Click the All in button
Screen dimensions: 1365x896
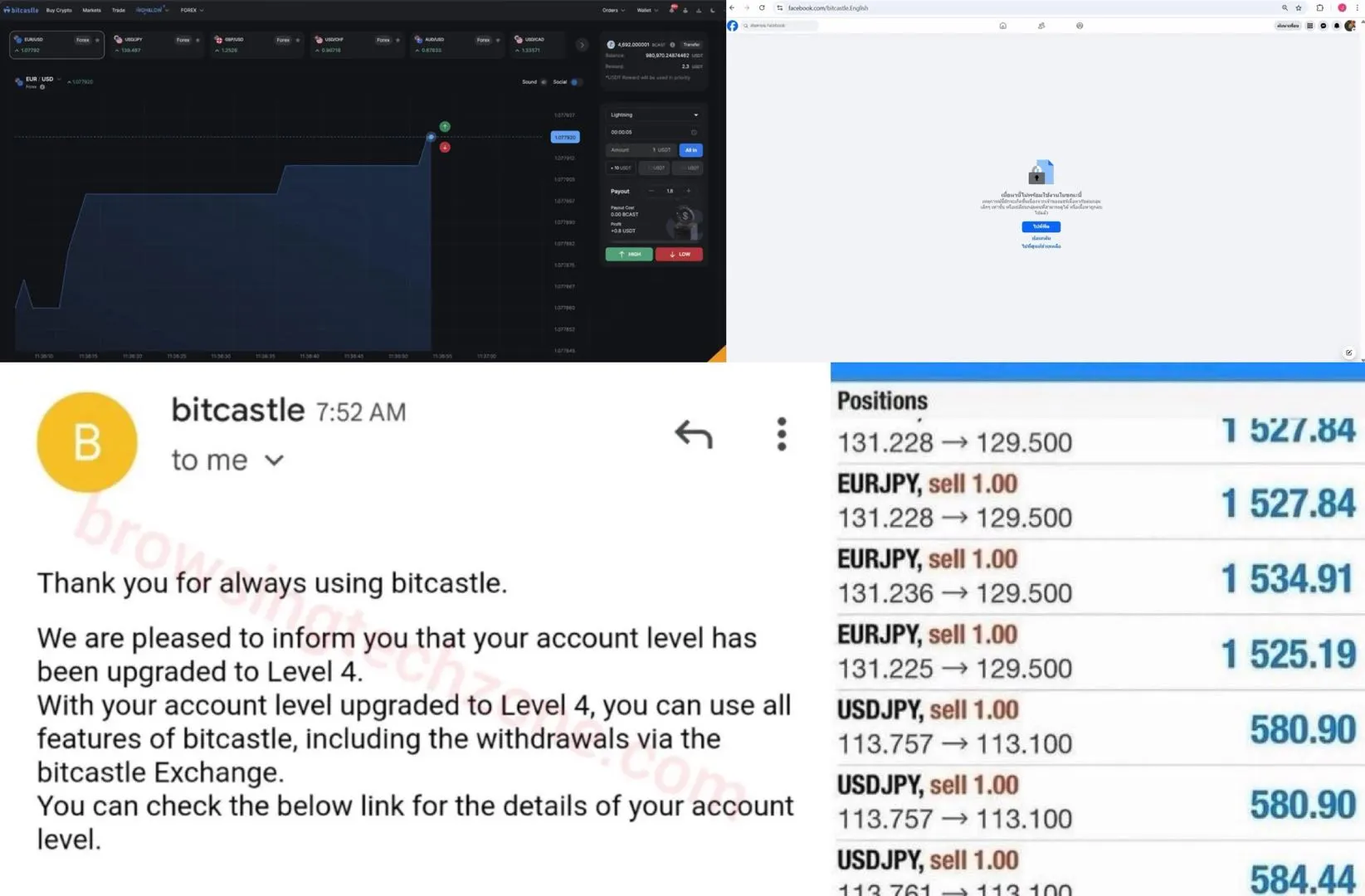[x=691, y=150]
